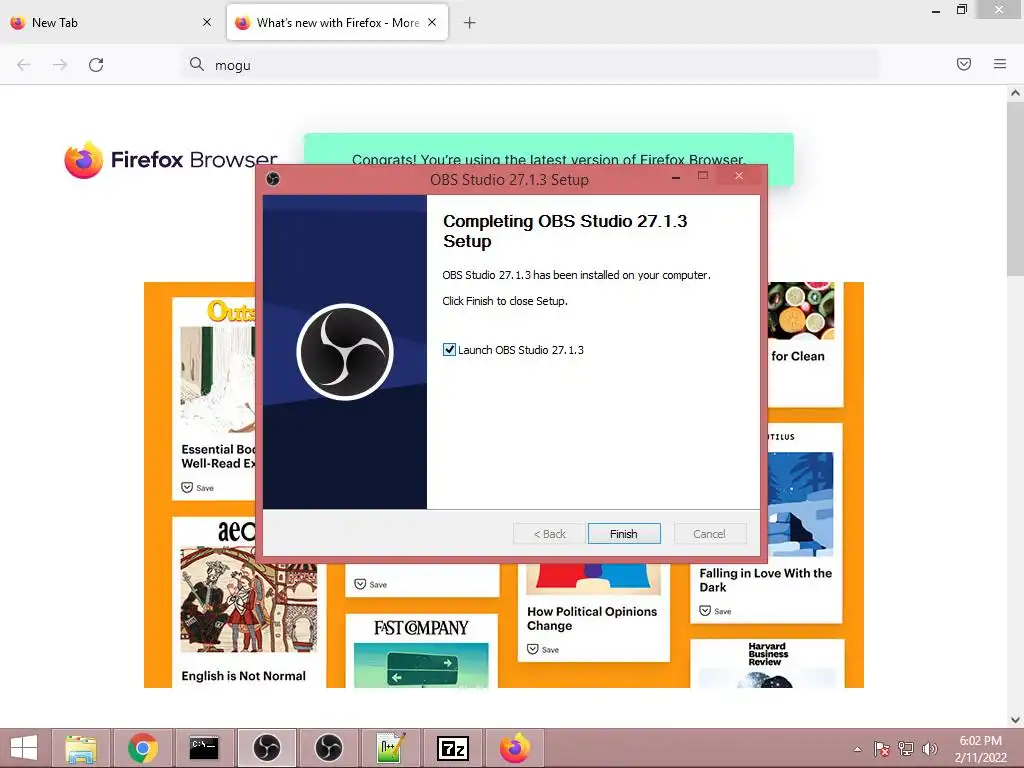Click Save above the Fast Company card
Viewport: 1024px width, 768px height.
point(370,584)
